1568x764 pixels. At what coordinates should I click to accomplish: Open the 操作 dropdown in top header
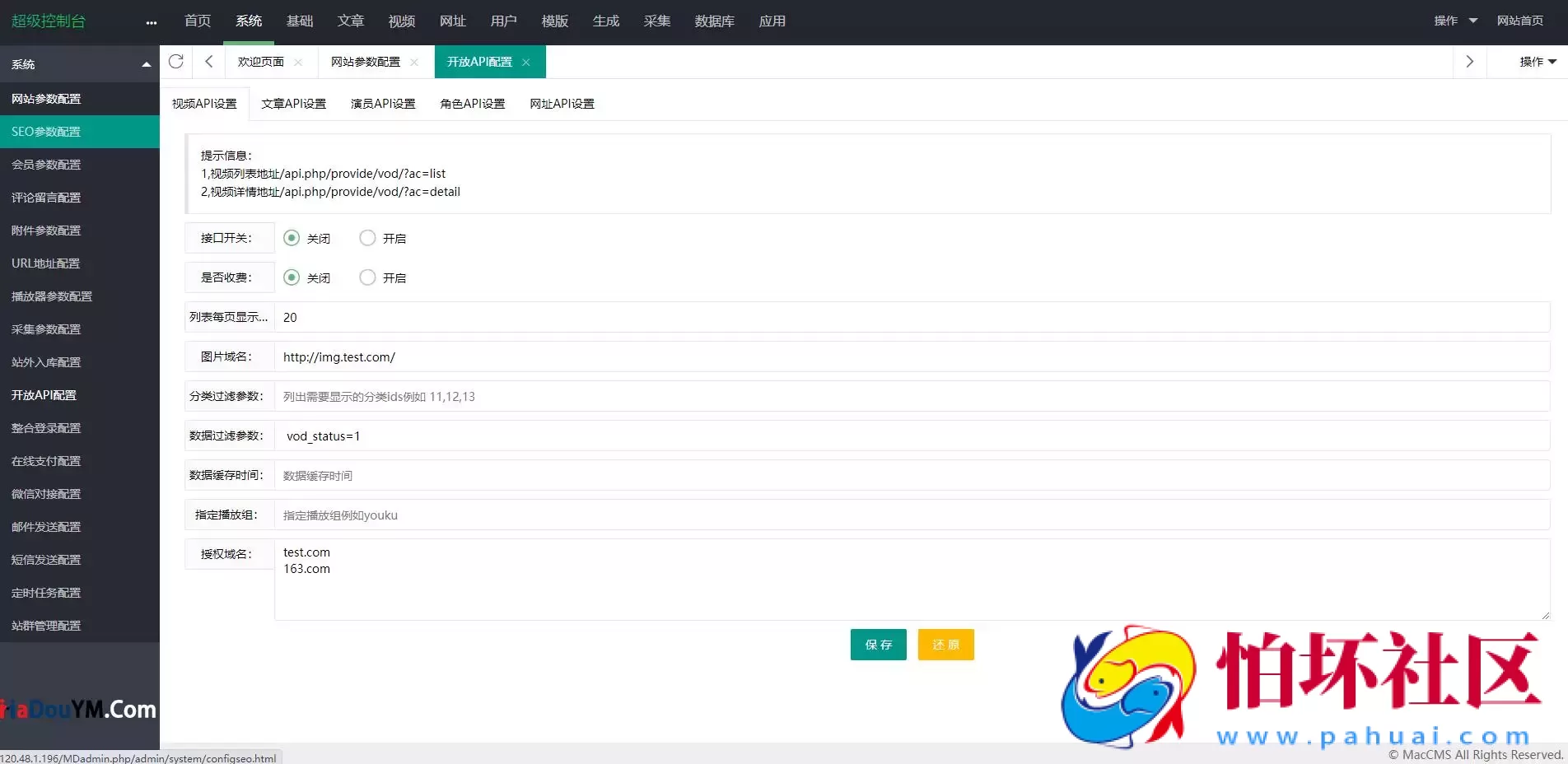[x=1455, y=21]
